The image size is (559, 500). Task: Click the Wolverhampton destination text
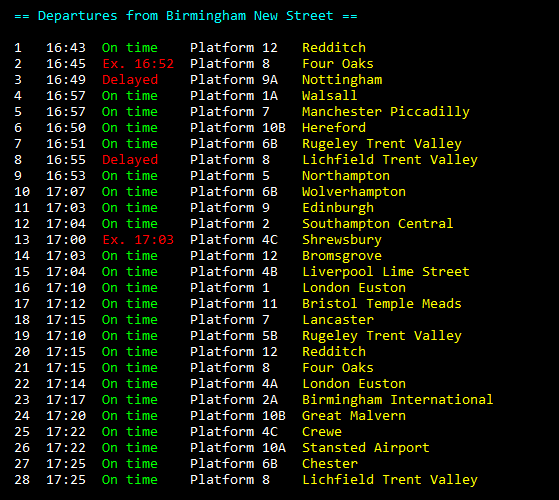[x=354, y=192]
